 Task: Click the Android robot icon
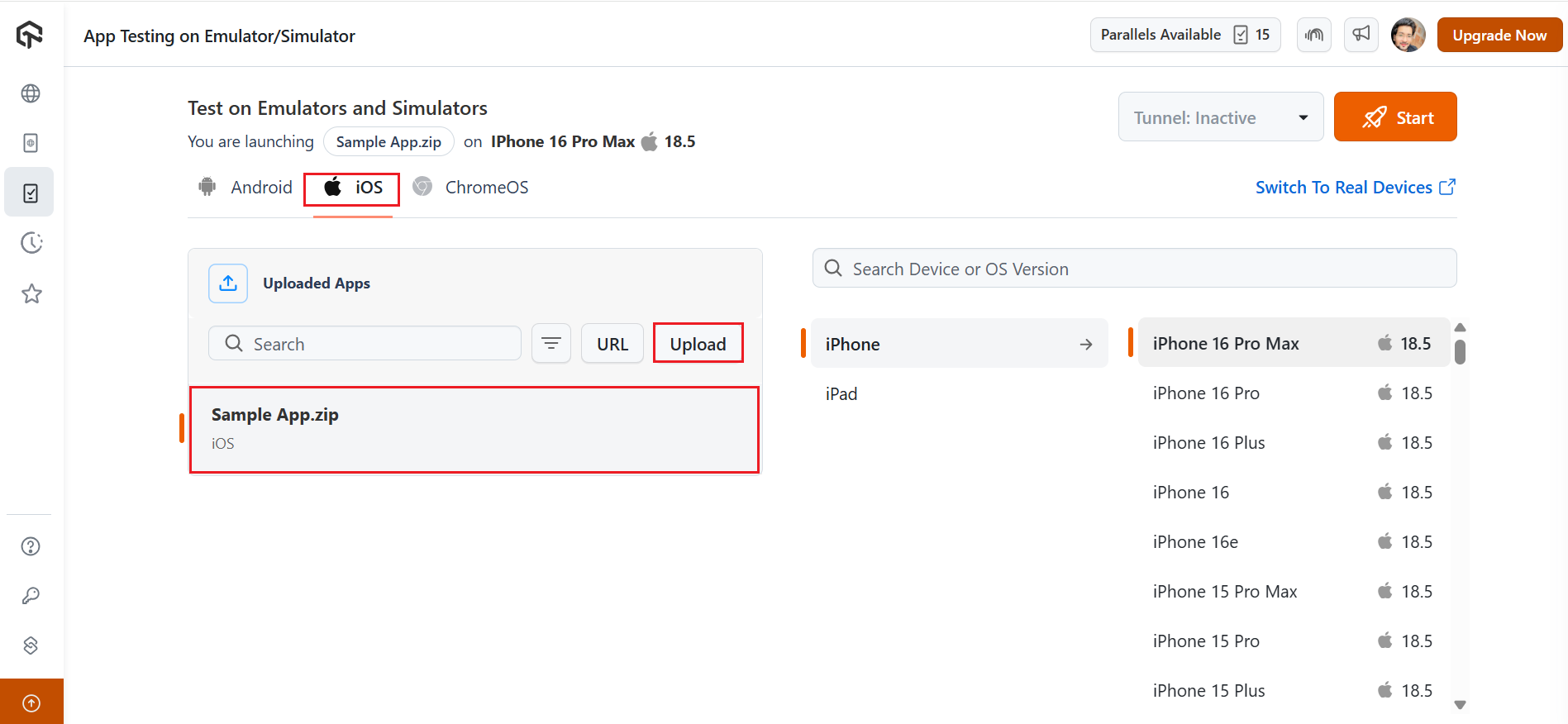click(x=207, y=187)
